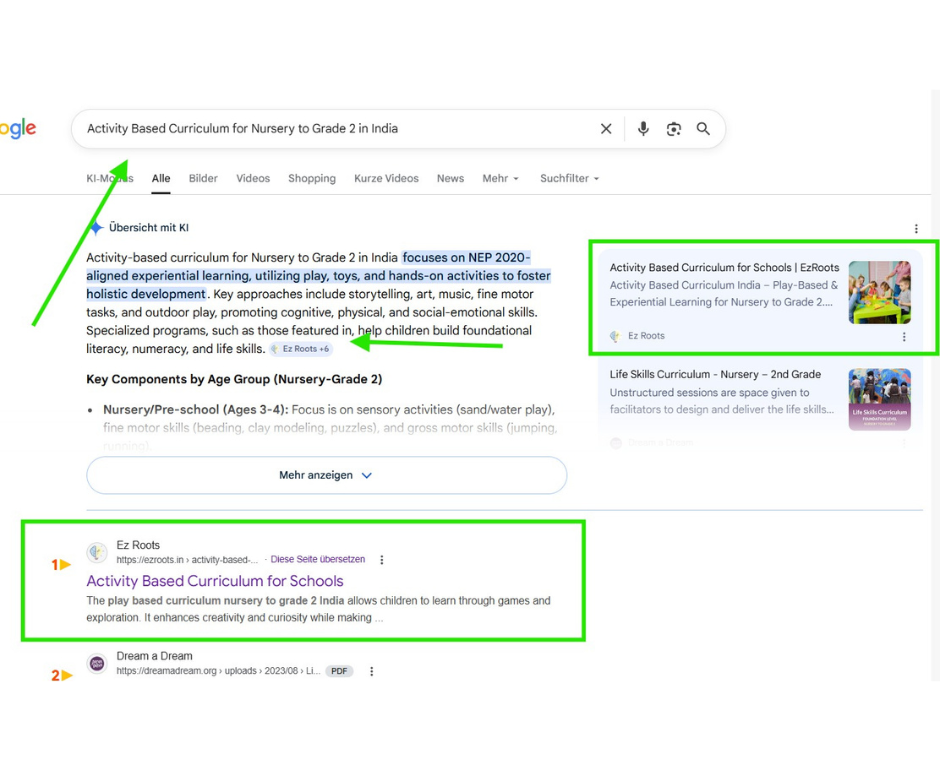The image size is (940, 771).
Task: Click Nursery/Pre-school (Ages 3-4) text
Action: pyautogui.click(x=195, y=410)
